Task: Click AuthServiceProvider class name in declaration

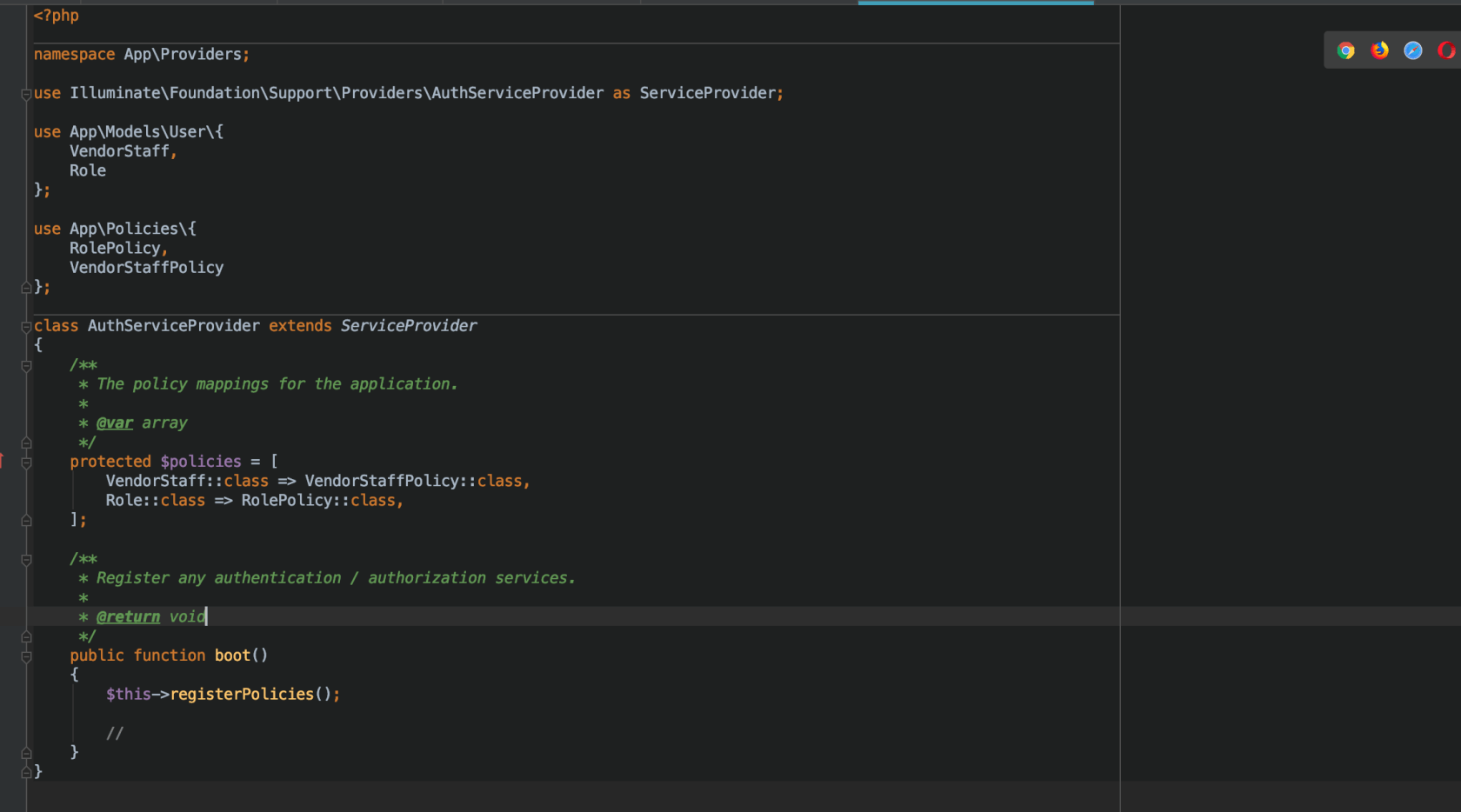Action: (174, 326)
